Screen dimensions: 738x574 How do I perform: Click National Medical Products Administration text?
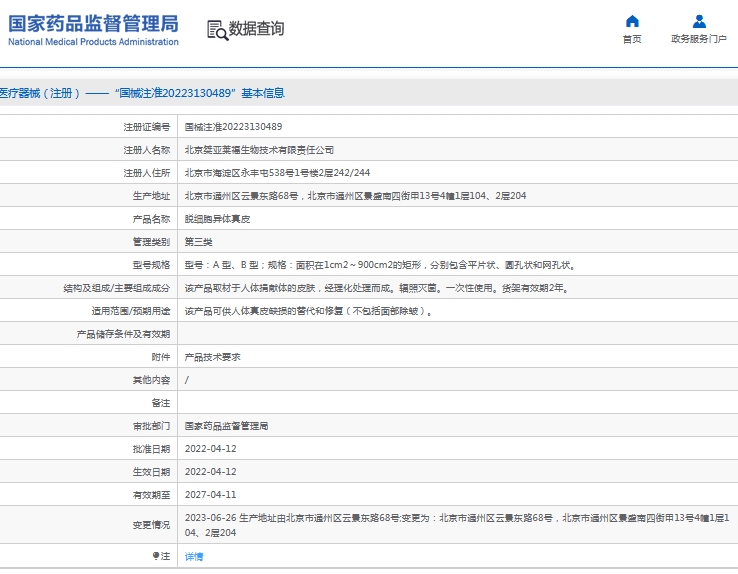(x=93, y=42)
